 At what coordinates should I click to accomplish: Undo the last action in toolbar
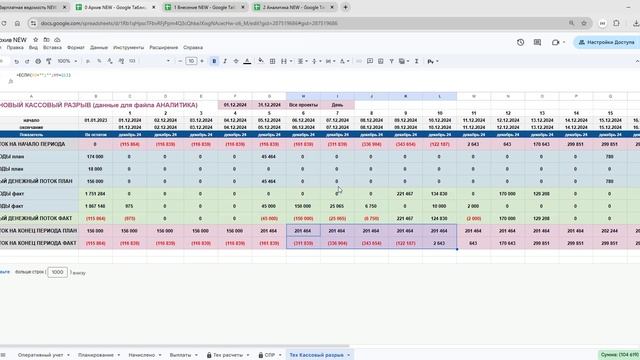pos(16,61)
